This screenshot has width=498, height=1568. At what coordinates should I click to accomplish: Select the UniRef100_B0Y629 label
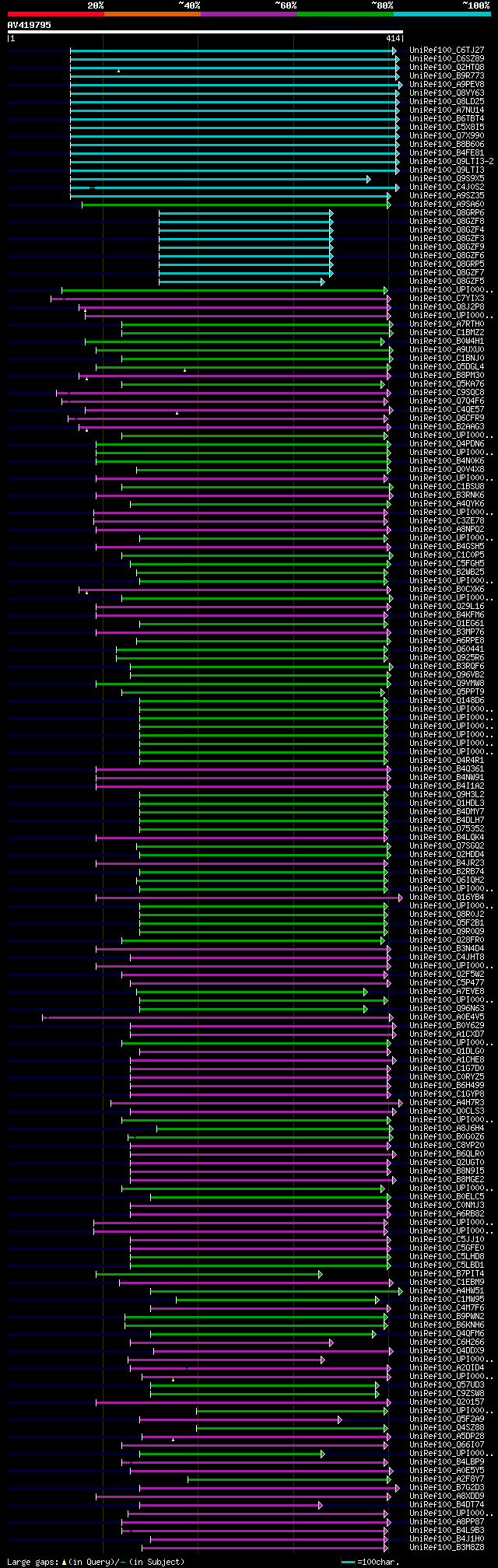coord(447,1026)
